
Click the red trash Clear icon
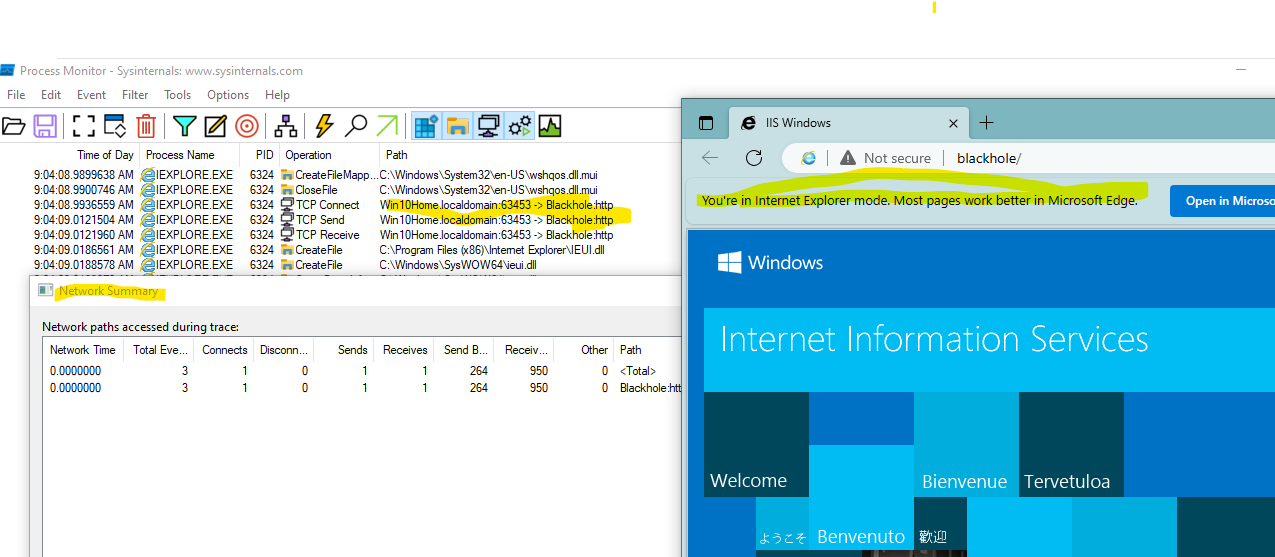pos(146,126)
